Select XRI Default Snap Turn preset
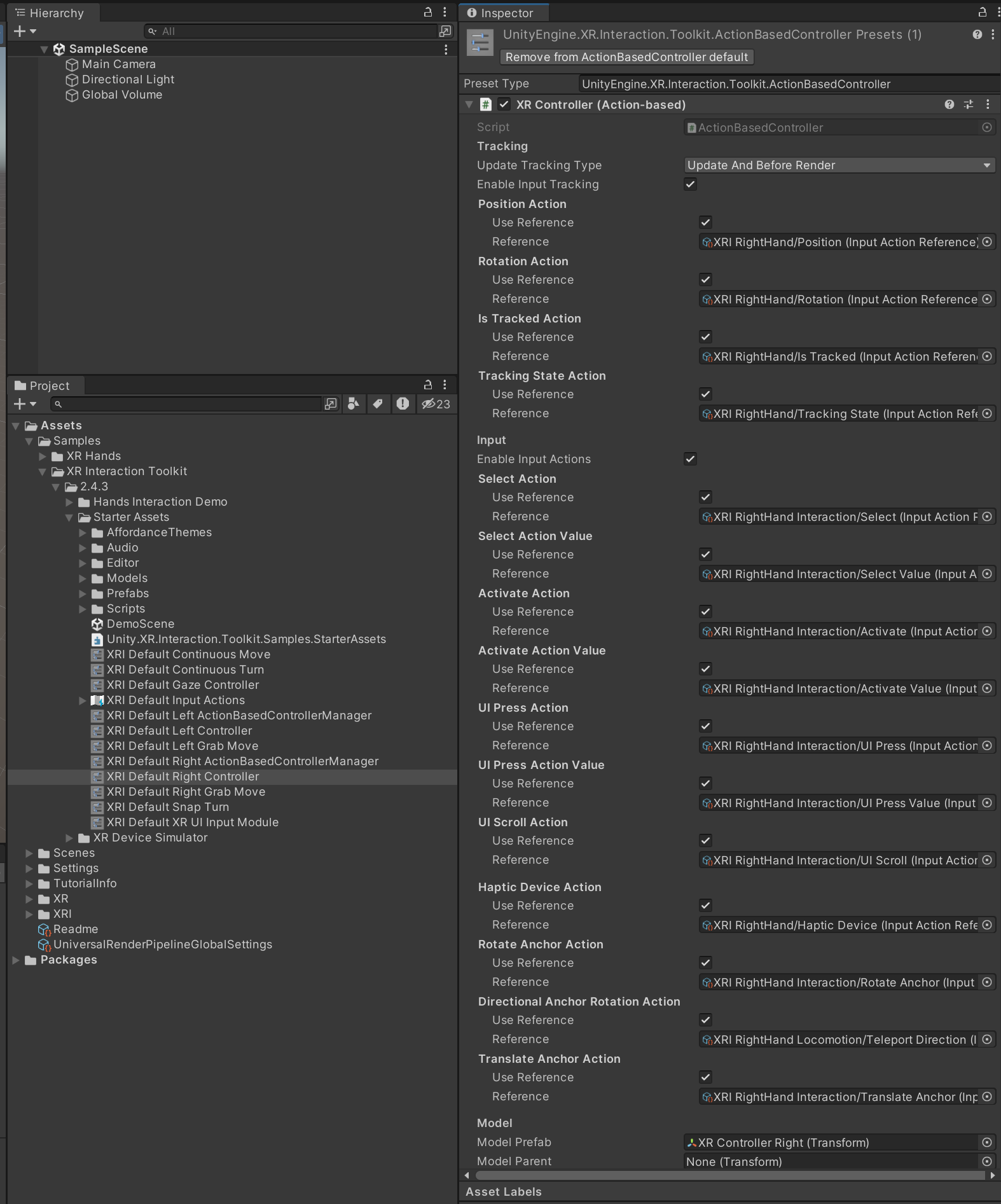The height and width of the screenshot is (1204, 1001). [x=168, y=807]
